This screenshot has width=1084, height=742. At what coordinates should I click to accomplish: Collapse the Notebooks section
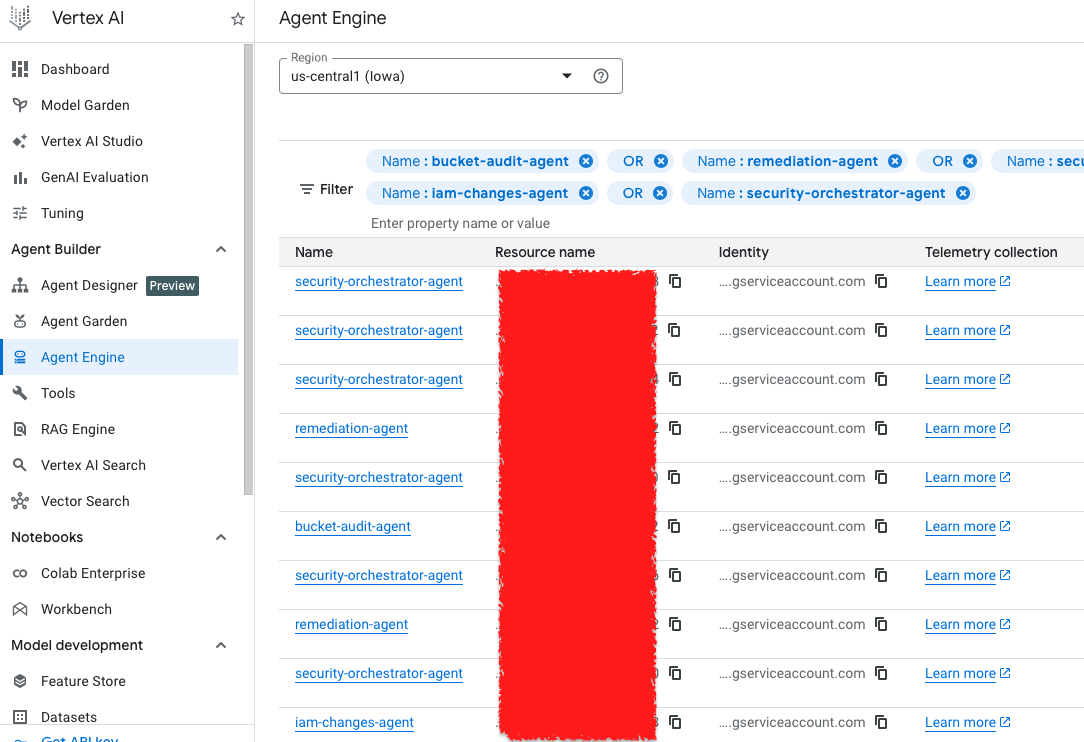coord(221,537)
